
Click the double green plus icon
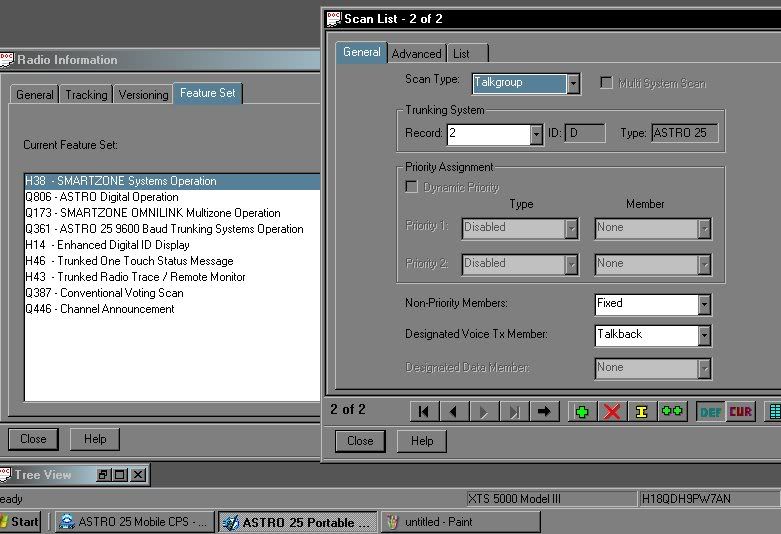(672, 412)
